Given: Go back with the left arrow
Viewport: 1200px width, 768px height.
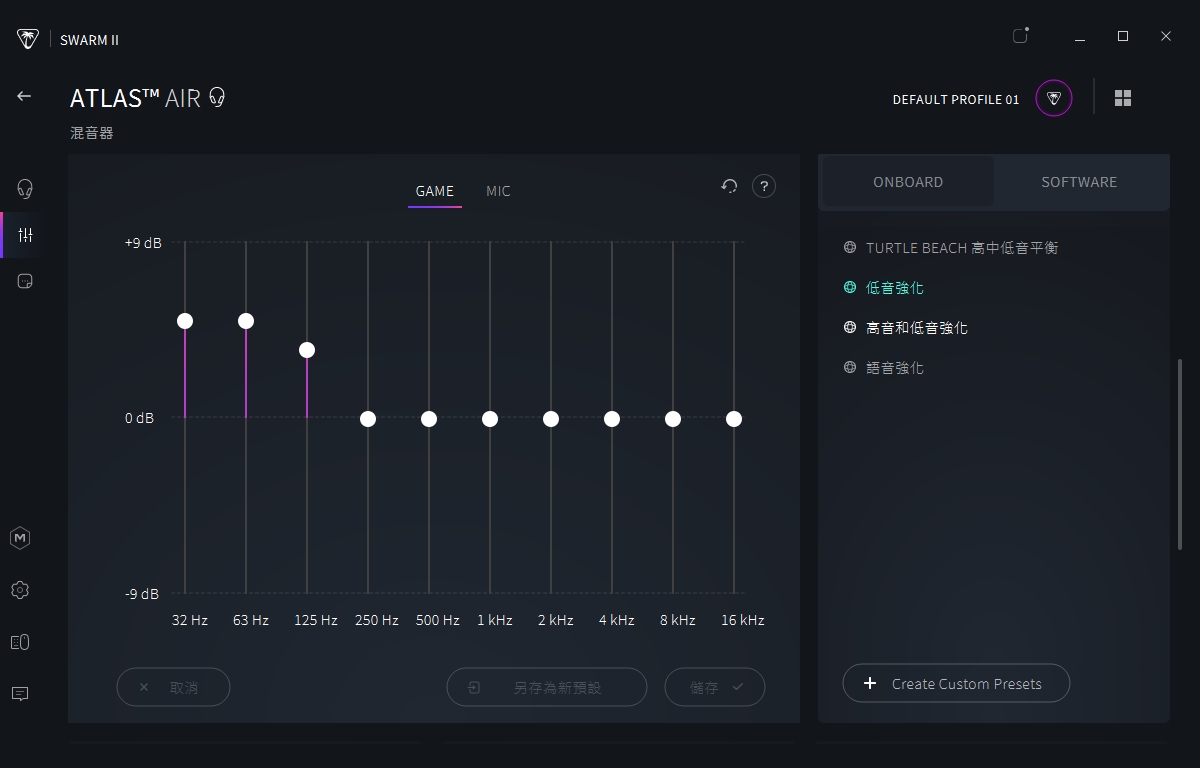Looking at the screenshot, I should (24, 96).
